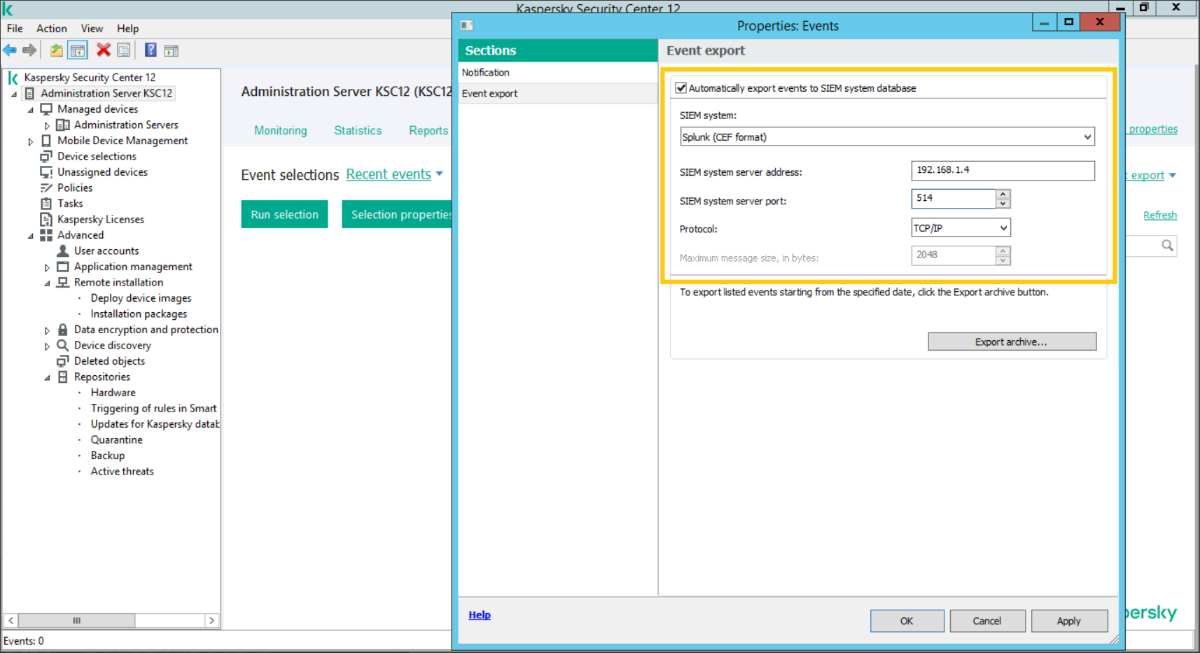
Task: Open the File menu
Action: (15, 29)
